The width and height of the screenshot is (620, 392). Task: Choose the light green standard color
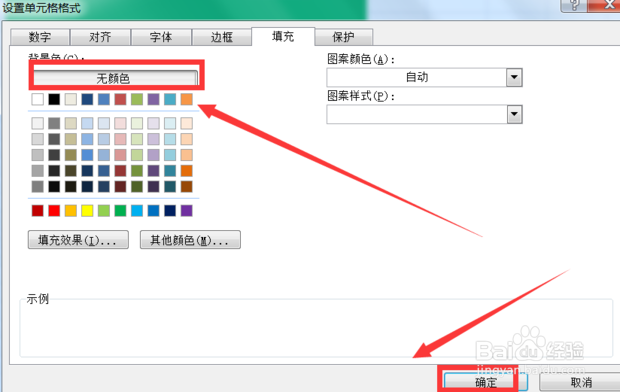coord(104,210)
